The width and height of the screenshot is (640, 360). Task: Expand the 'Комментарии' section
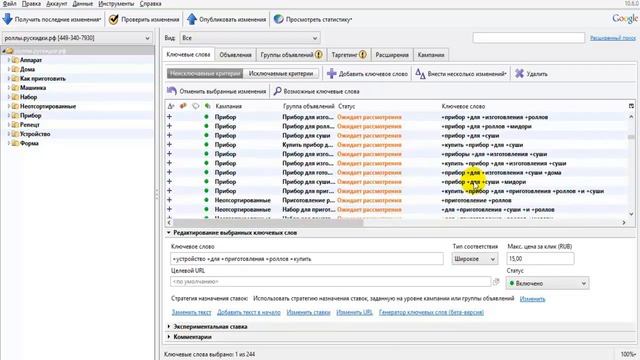[169, 337]
